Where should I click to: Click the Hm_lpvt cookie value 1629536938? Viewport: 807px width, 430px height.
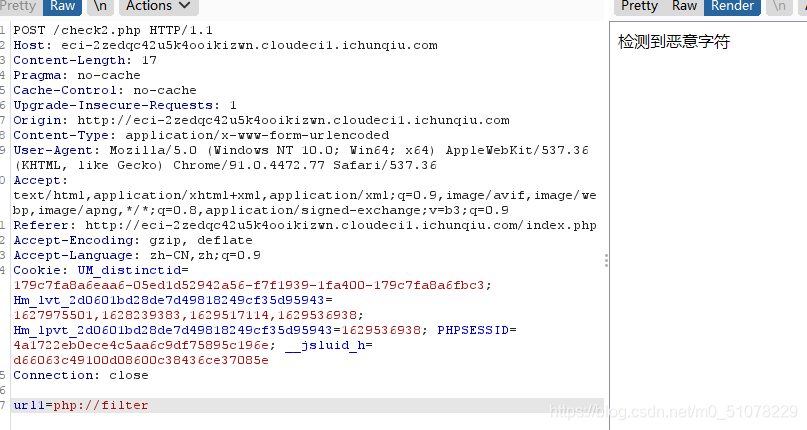pos(381,330)
